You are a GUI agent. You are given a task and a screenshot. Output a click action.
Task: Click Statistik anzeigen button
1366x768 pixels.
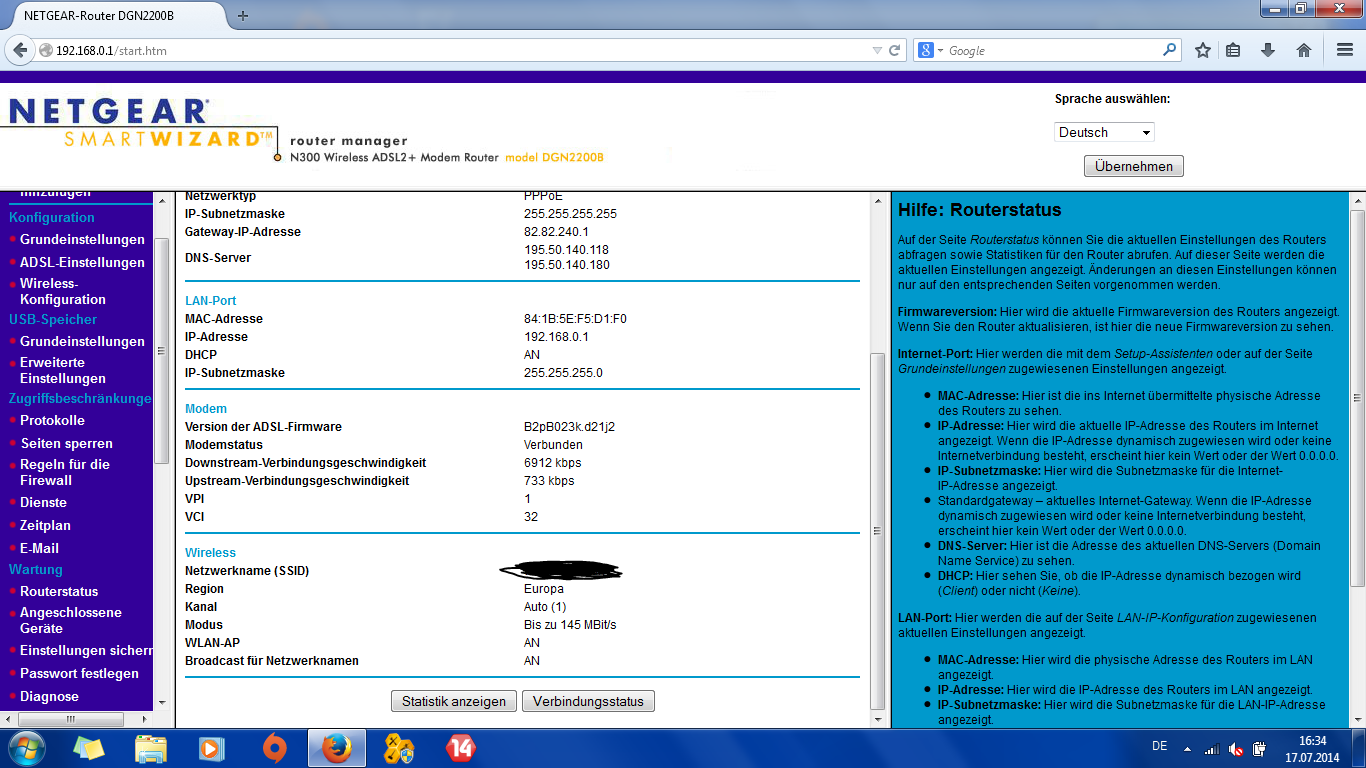tap(454, 701)
